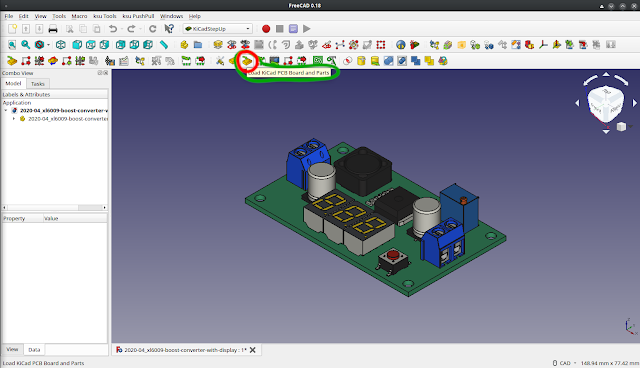Open the ksu PushPull menu
The height and width of the screenshot is (368, 640).
[138, 16]
